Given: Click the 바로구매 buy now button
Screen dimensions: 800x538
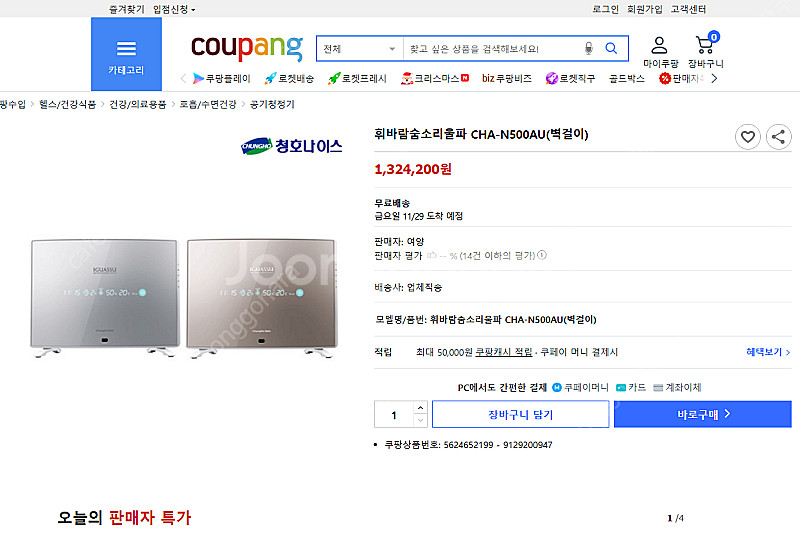Looking at the screenshot, I should 702,414.
